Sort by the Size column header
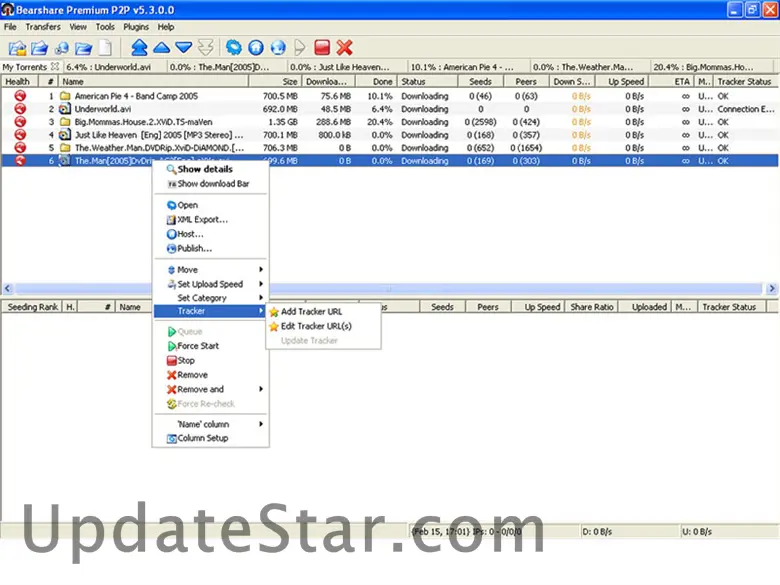780x585 pixels. coord(276,82)
